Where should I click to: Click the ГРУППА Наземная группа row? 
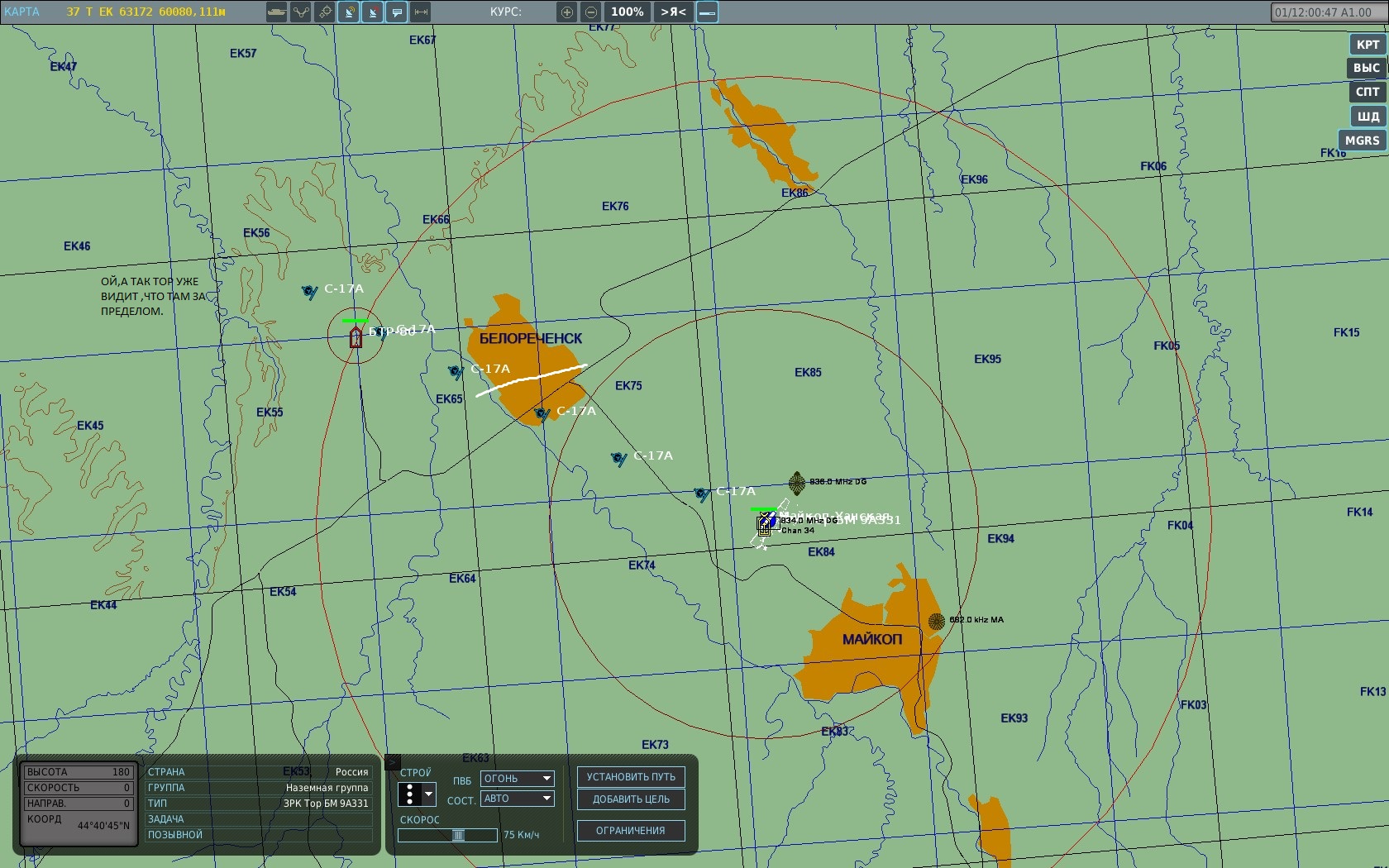tap(259, 788)
